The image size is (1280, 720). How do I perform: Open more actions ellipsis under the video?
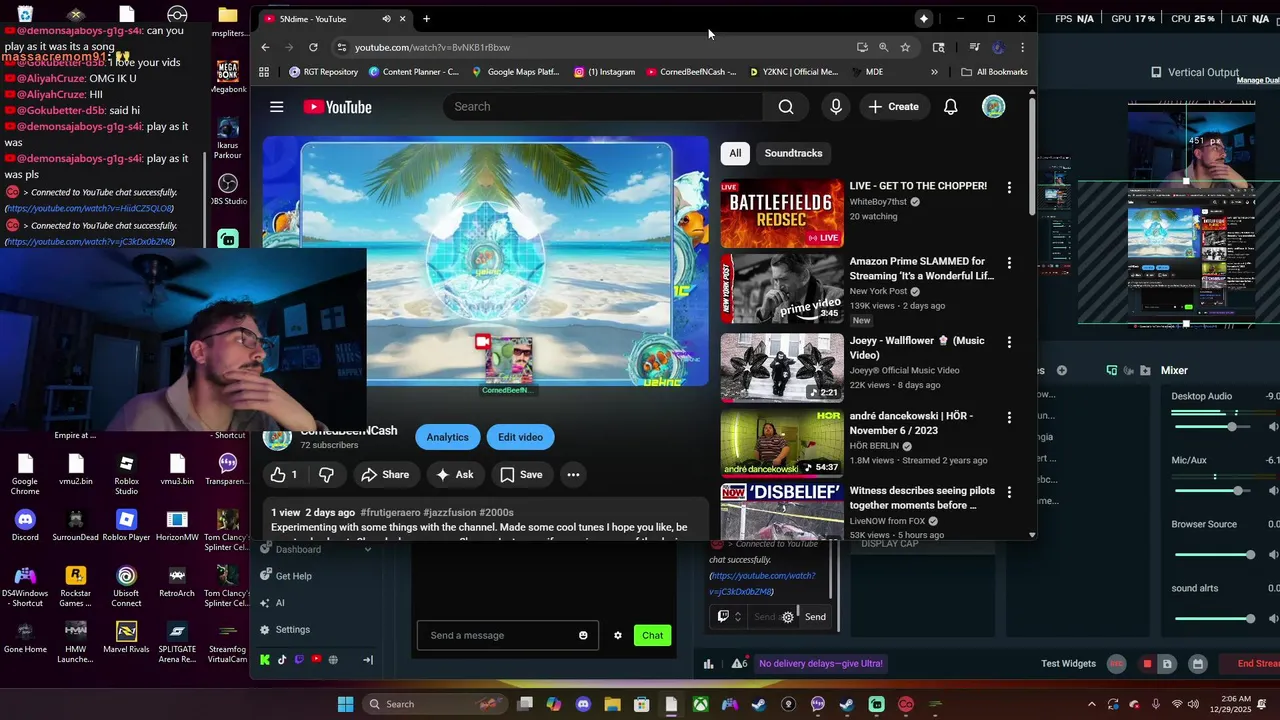tap(573, 475)
